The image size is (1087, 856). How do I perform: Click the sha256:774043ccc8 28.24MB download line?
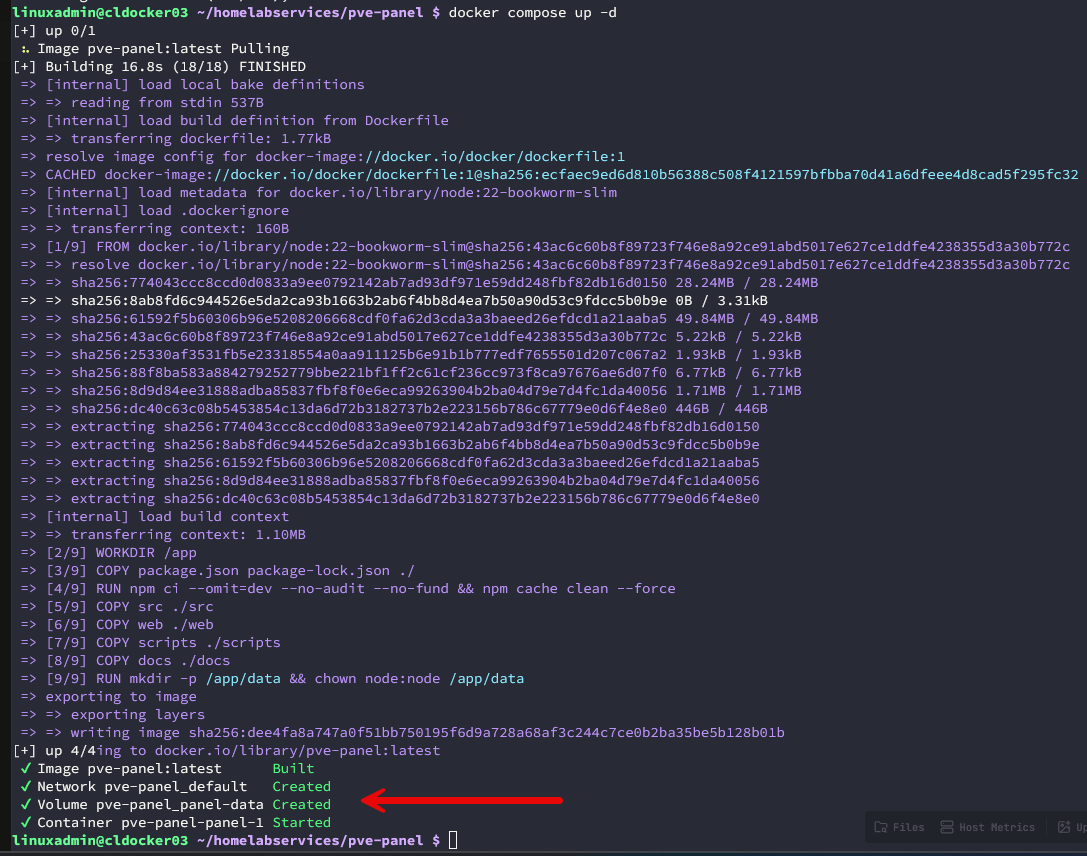pos(419,283)
